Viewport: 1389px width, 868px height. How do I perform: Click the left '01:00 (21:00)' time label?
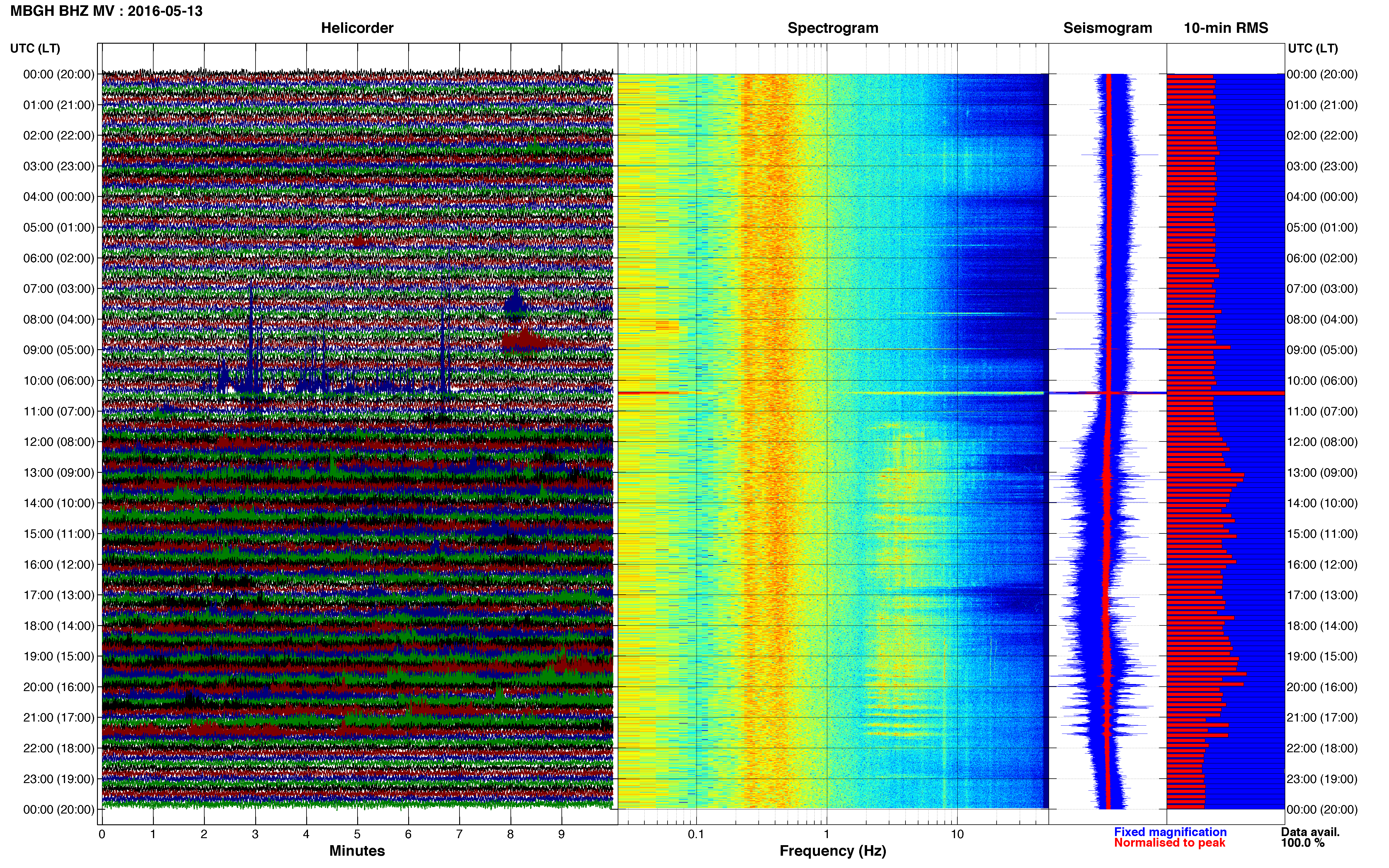click(59, 105)
